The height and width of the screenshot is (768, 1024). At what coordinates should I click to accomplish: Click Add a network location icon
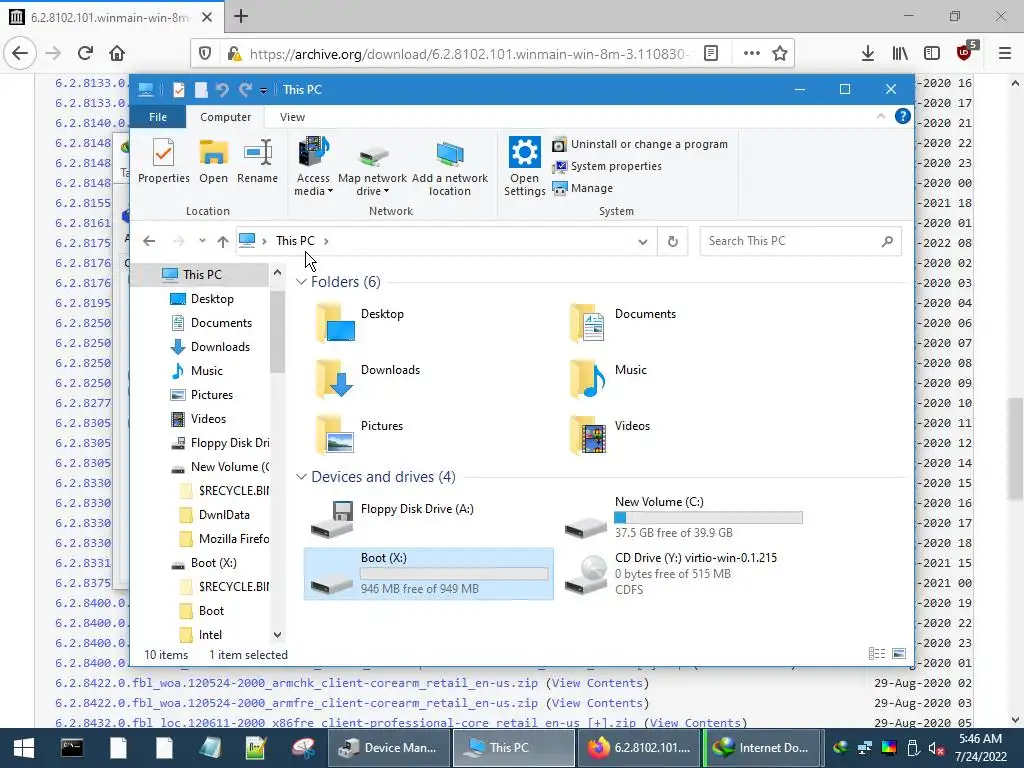450,167
